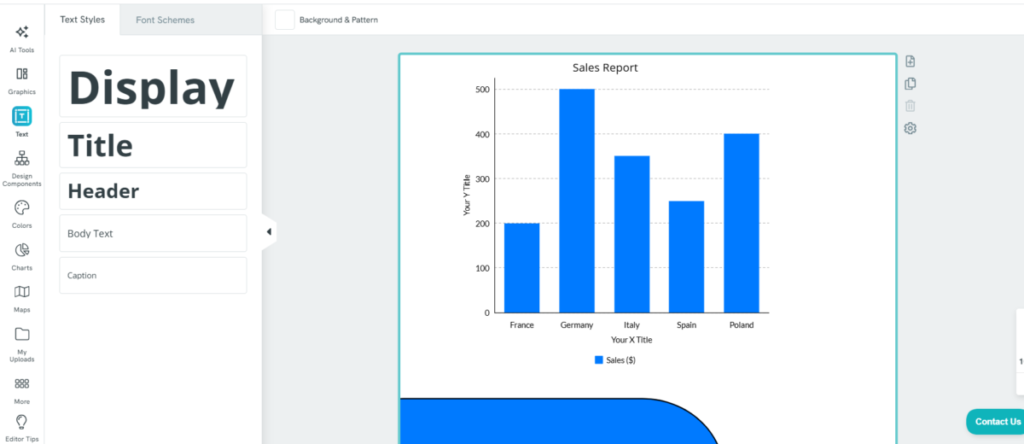This screenshot has width=1024, height=444.
Task: Open the Maps panel
Action: (21, 297)
